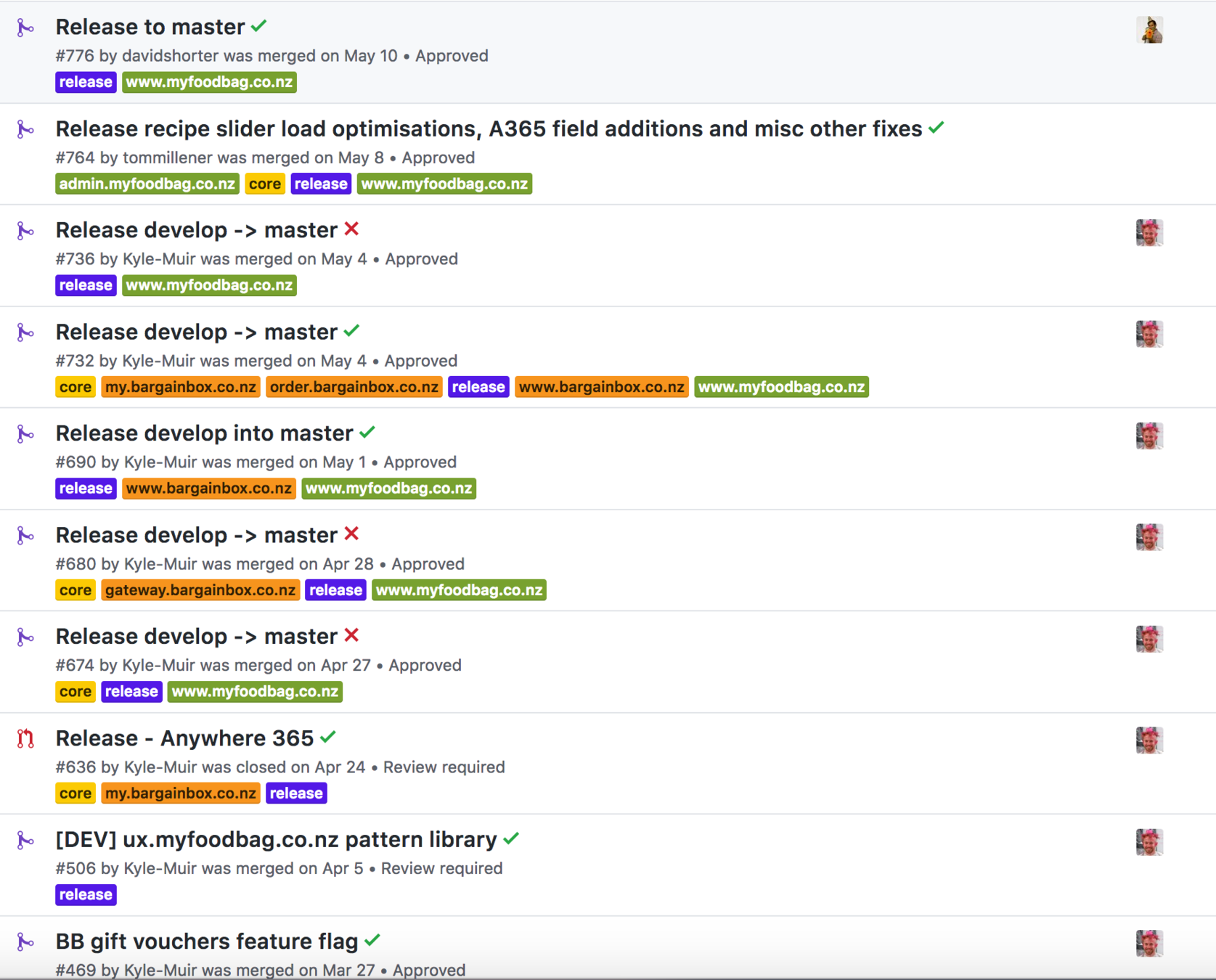
Task: Click release label on PR #636
Action: [x=296, y=793]
